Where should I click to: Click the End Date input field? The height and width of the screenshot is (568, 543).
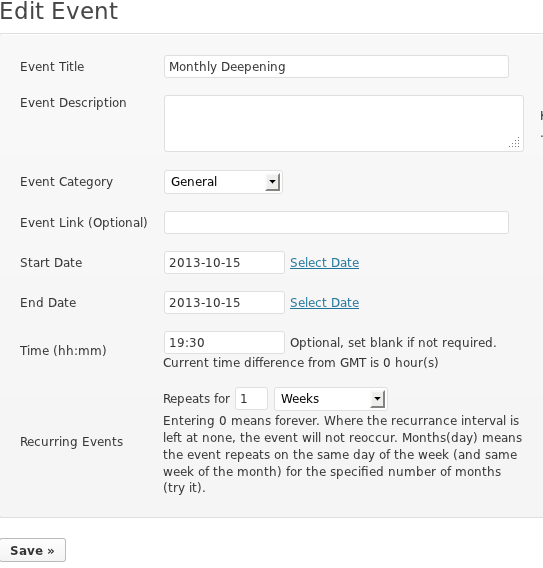pyautogui.click(x=224, y=302)
